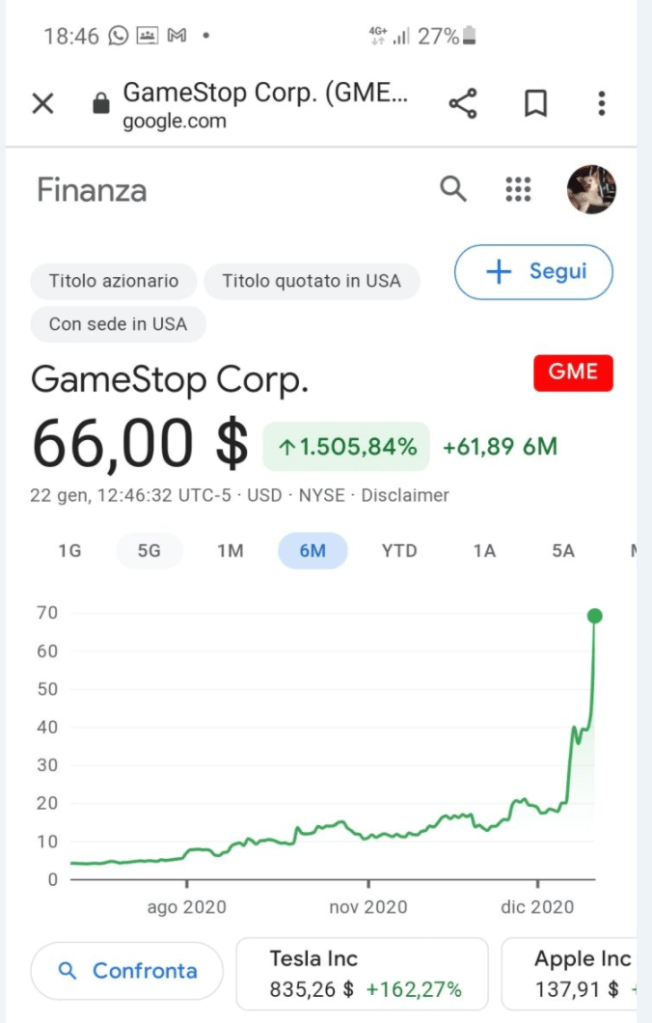This screenshot has width=652, height=1023.
Task: Switch chart to 1A range
Action: (x=484, y=551)
